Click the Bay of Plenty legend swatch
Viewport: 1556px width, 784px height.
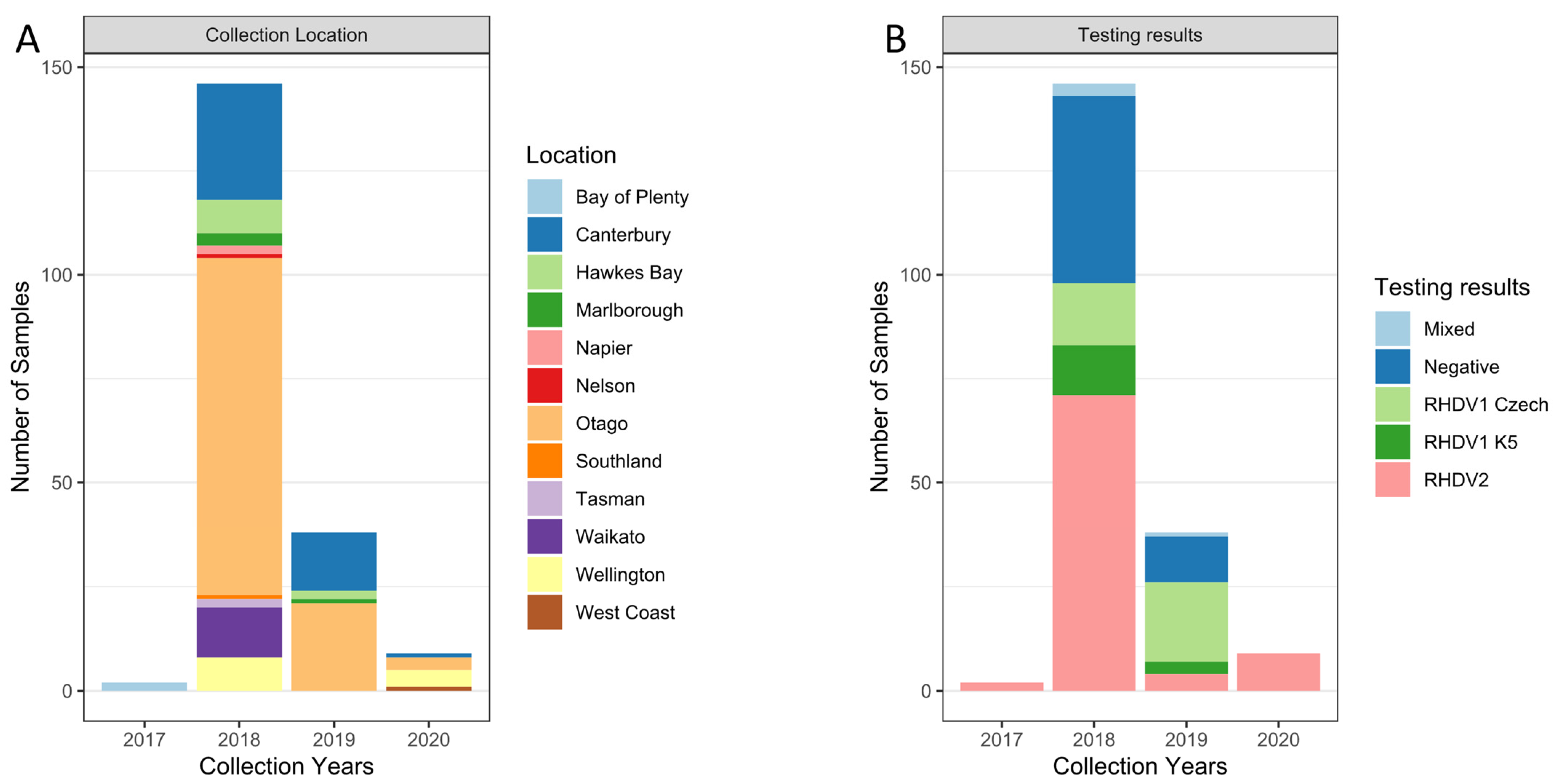tap(544, 196)
